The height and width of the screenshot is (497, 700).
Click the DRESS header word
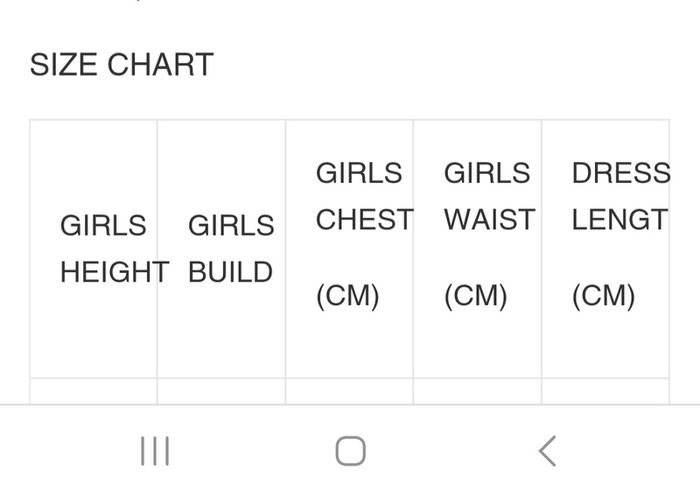621,173
